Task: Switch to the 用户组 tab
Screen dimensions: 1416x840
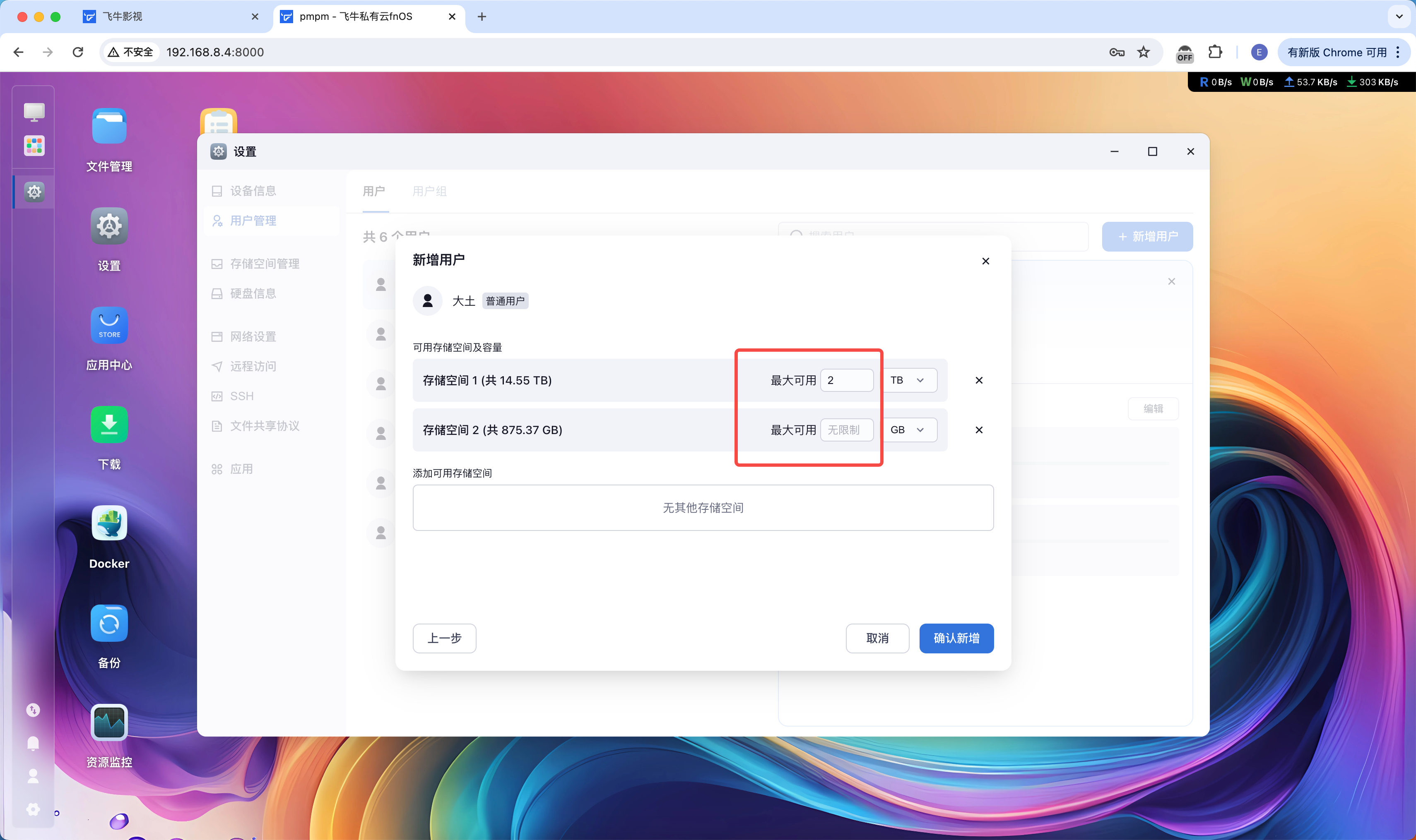Action: [x=429, y=191]
